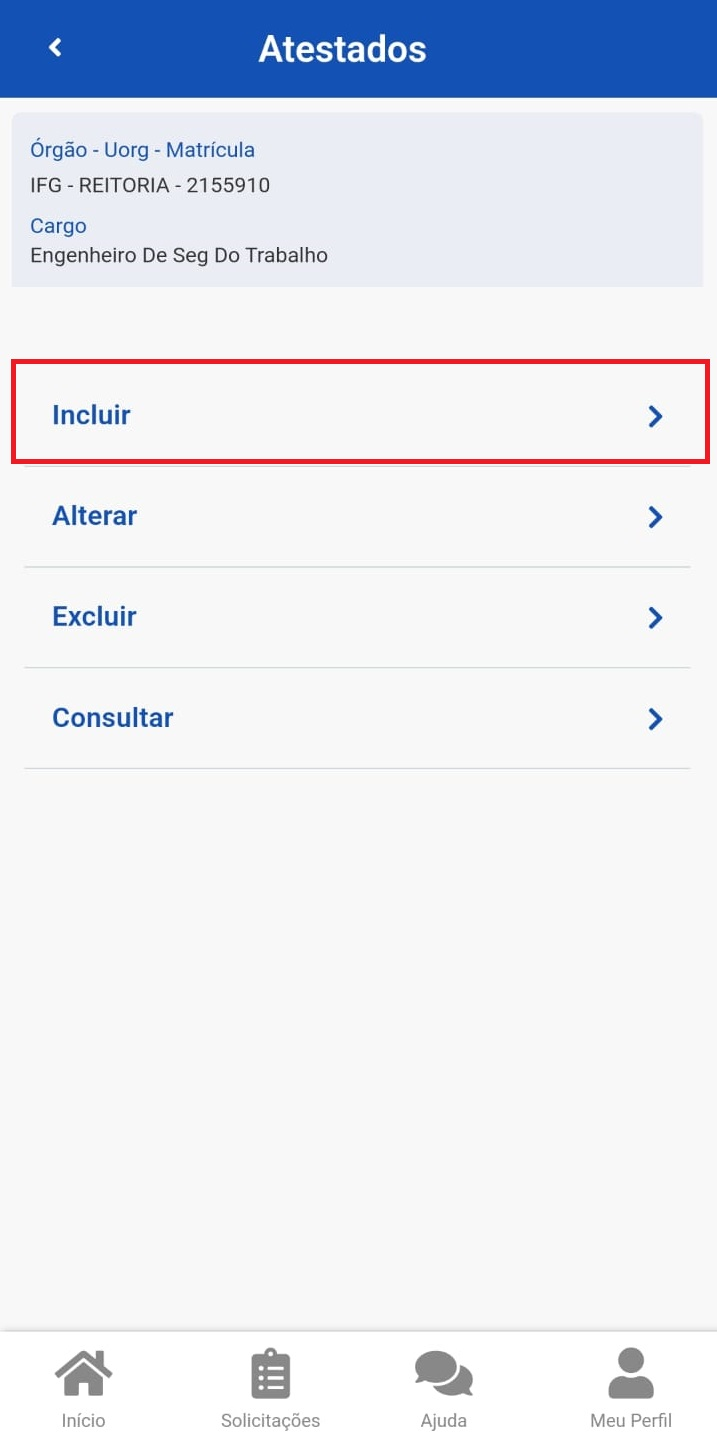
Task: Expand the Incluir chevron arrow
Action: 655,416
